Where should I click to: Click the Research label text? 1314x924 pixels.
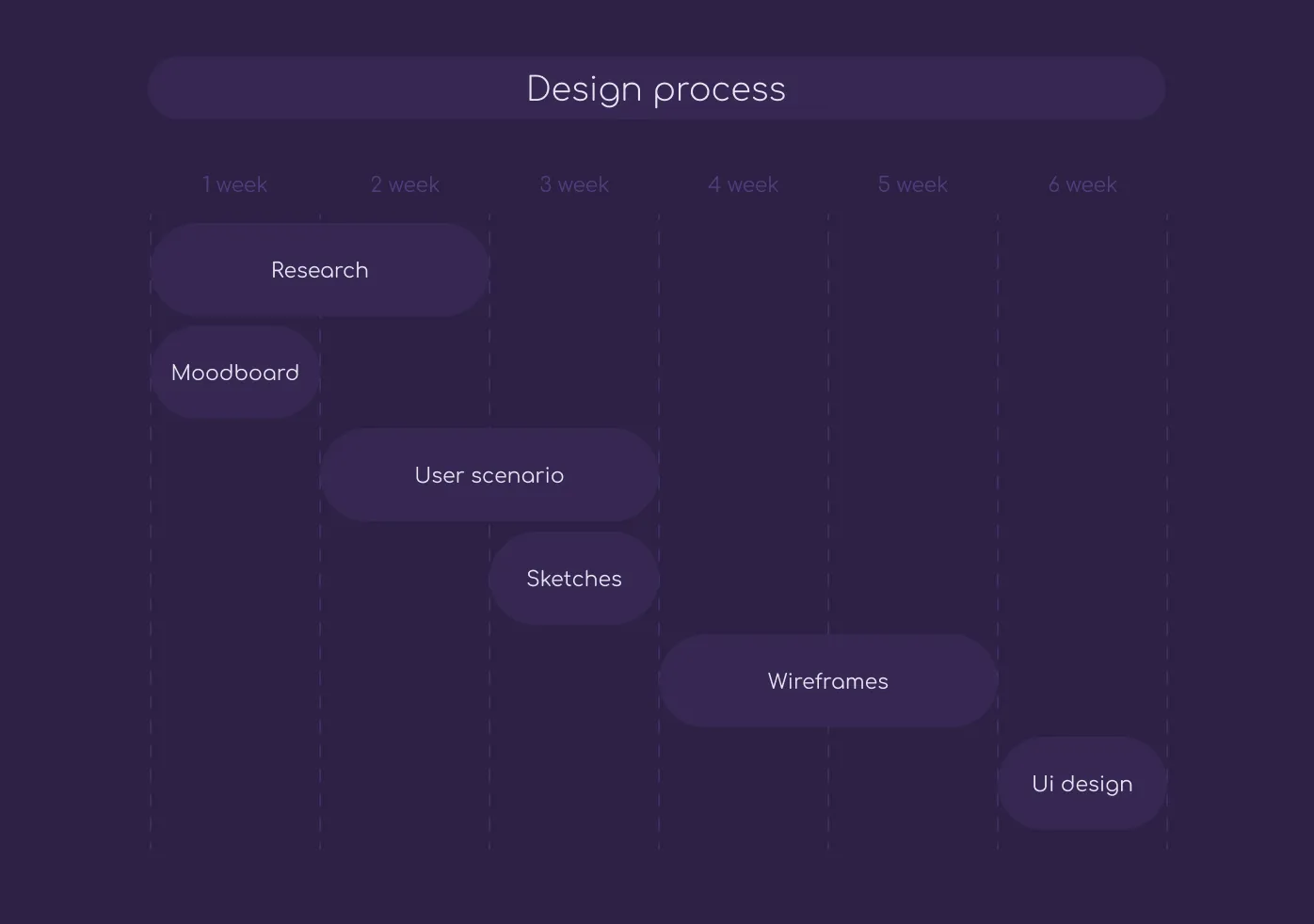tap(320, 270)
